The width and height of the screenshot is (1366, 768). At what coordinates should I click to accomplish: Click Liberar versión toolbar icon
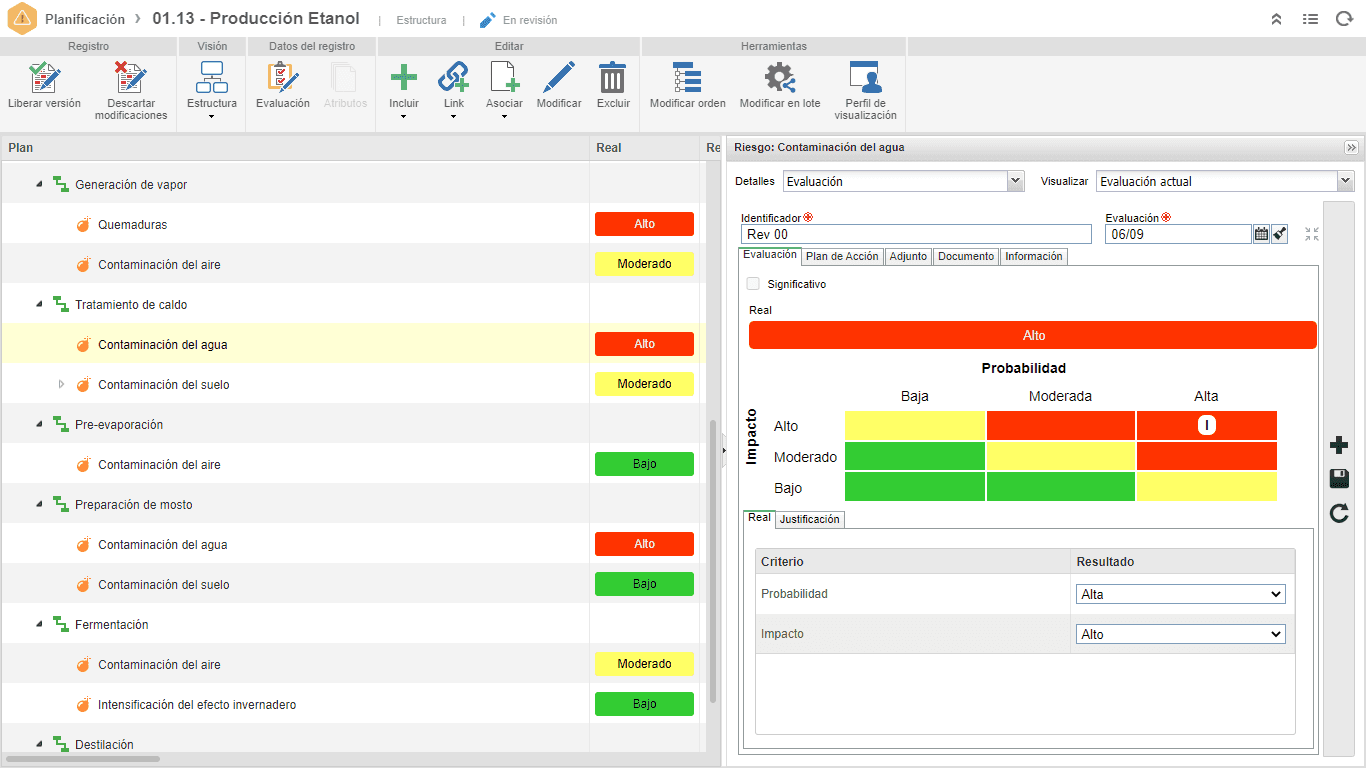tap(45, 77)
